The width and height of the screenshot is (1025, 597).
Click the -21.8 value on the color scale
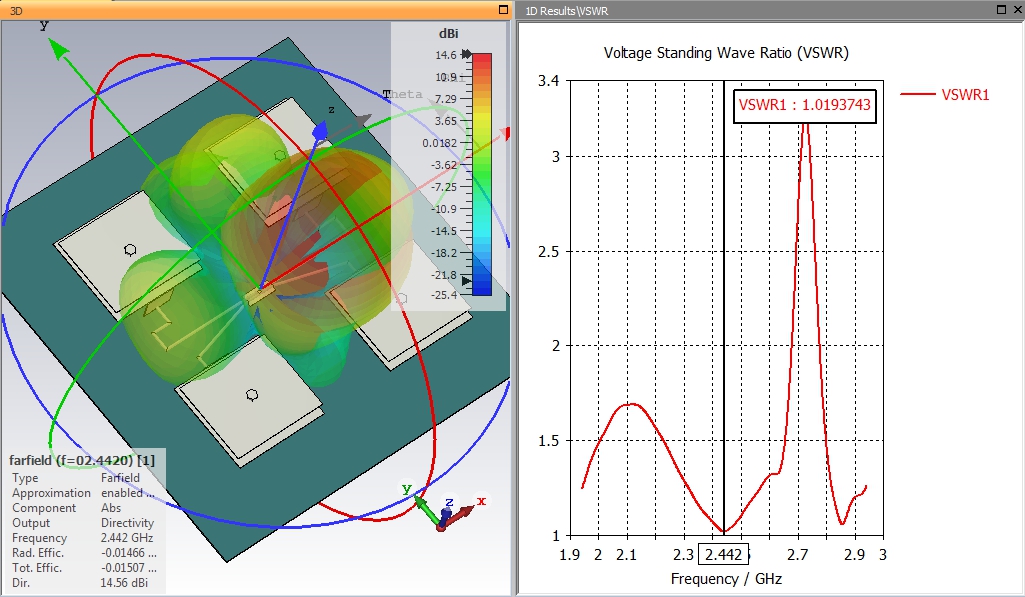click(x=444, y=275)
